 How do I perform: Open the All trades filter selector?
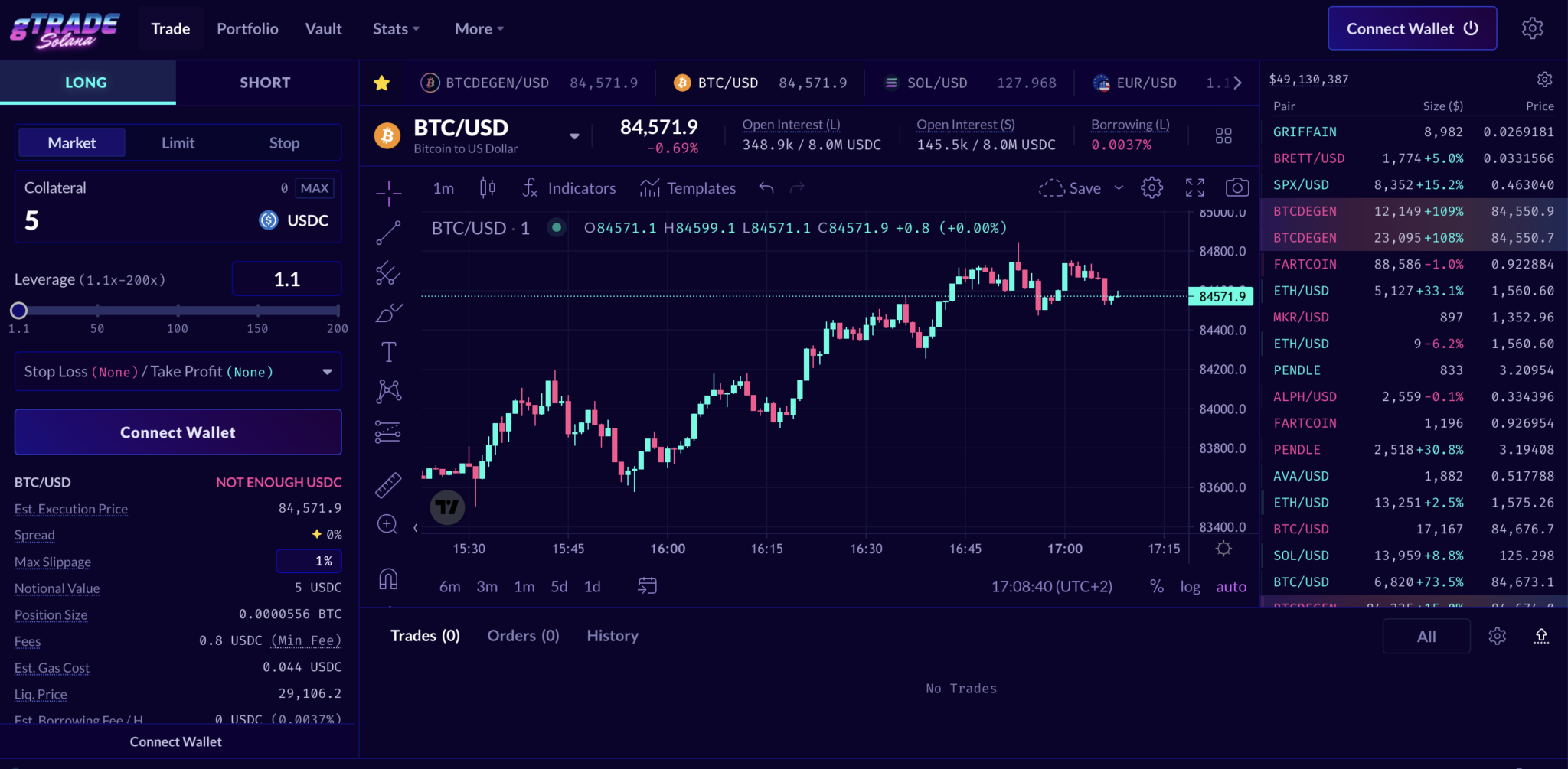pos(1426,637)
